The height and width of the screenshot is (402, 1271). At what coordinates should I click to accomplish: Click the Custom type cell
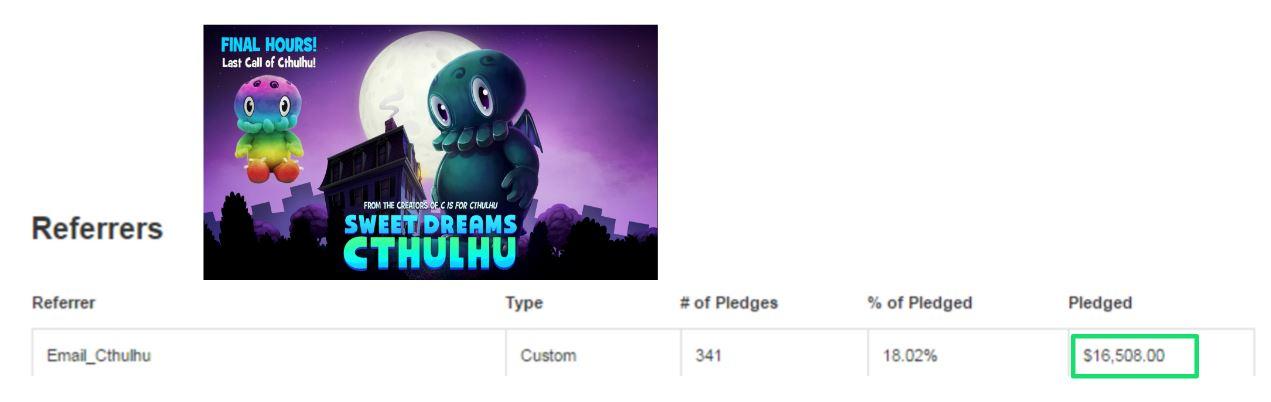(x=548, y=355)
